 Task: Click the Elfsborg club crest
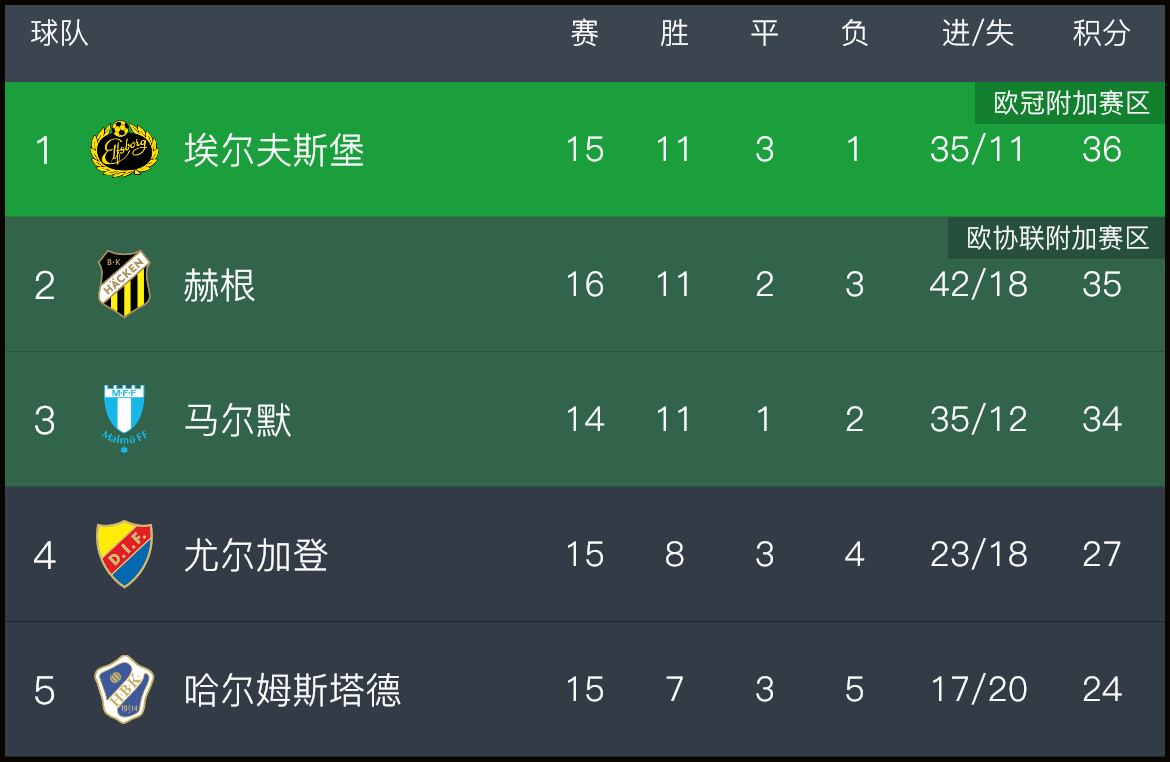tap(125, 149)
